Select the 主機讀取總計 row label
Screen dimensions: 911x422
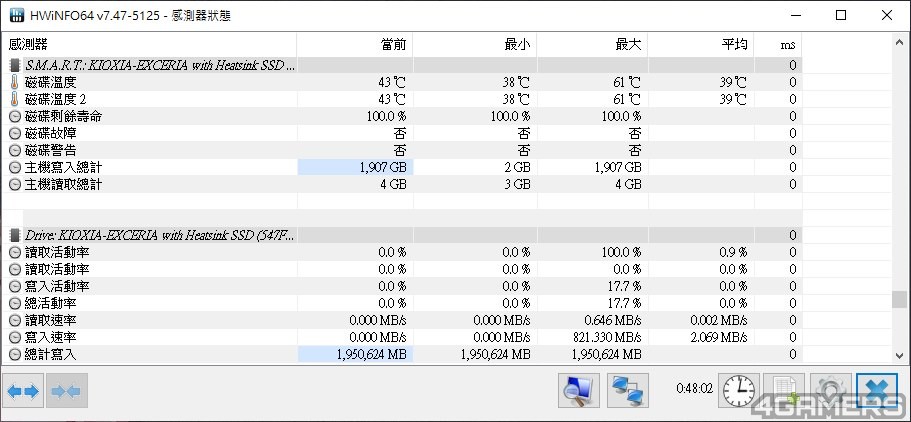[63, 184]
